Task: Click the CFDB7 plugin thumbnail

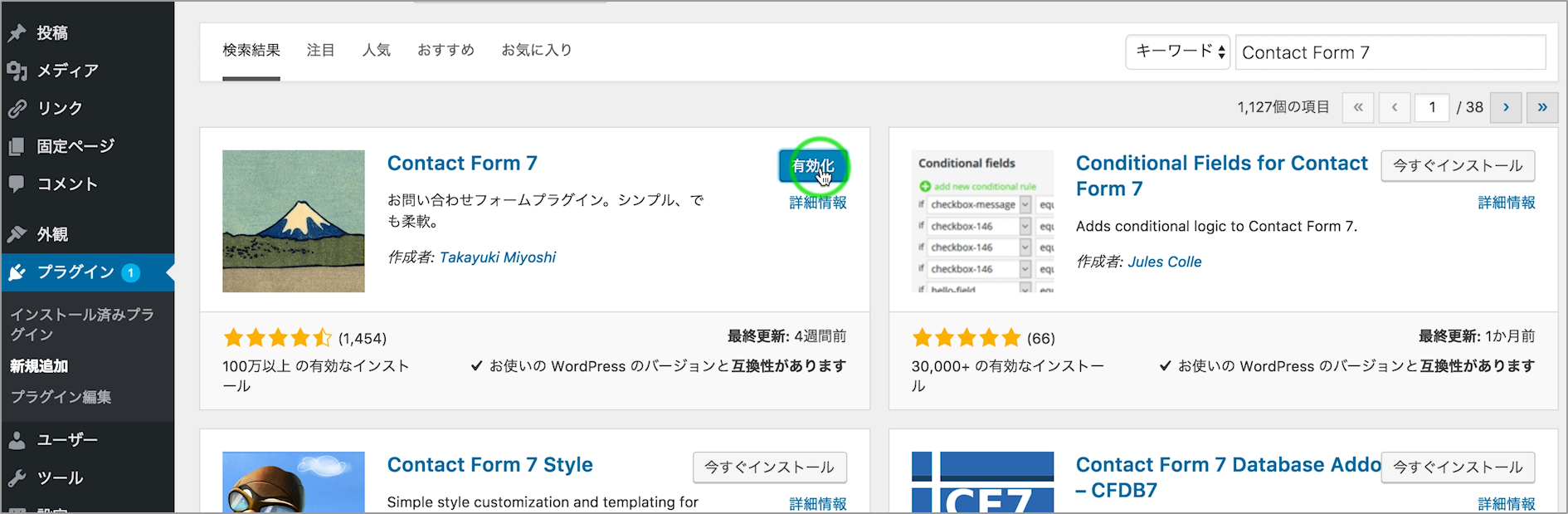Action: tap(983, 482)
